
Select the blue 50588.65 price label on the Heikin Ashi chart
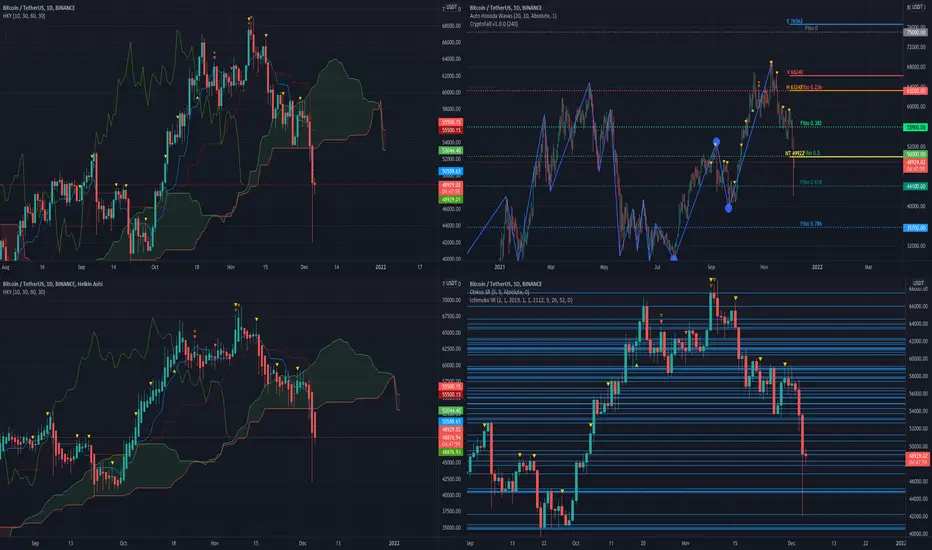pyautogui.click(x=451, y=422)
